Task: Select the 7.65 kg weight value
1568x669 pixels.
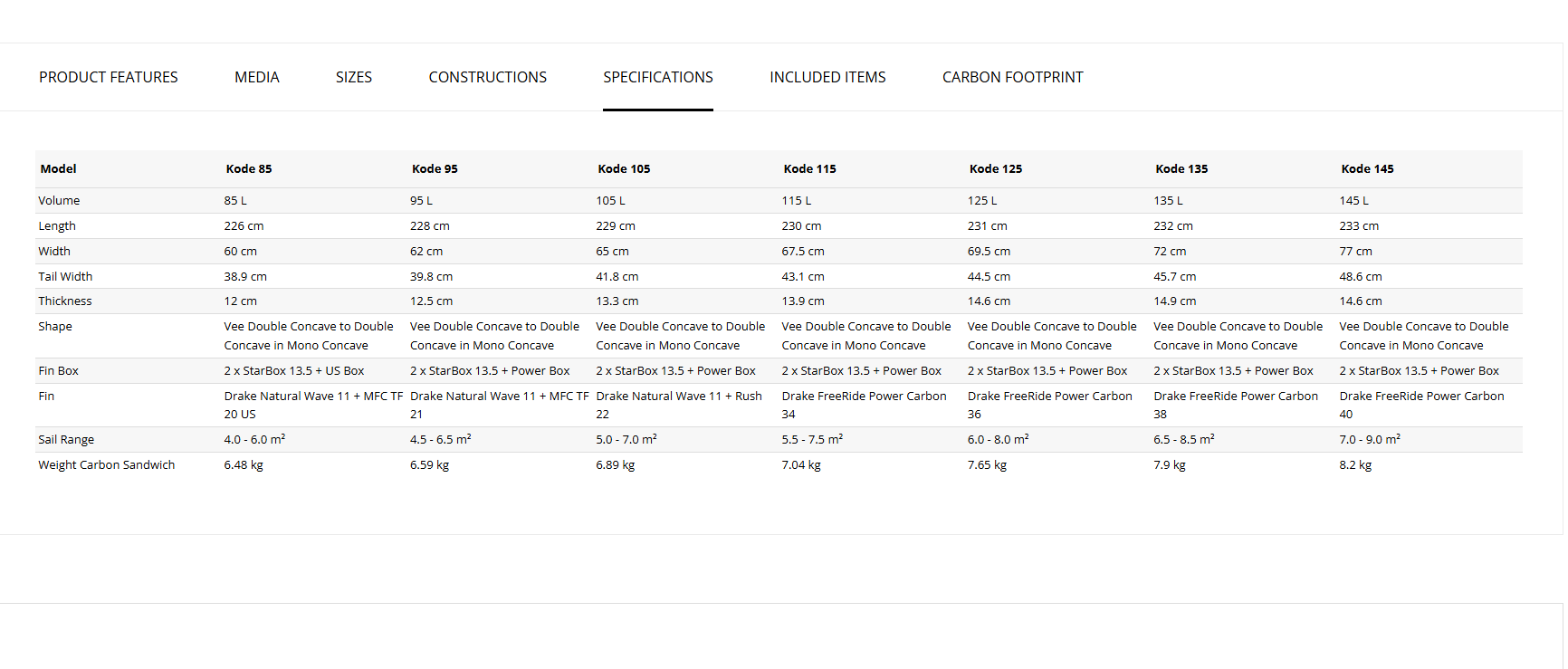Action: coord(987,464)
